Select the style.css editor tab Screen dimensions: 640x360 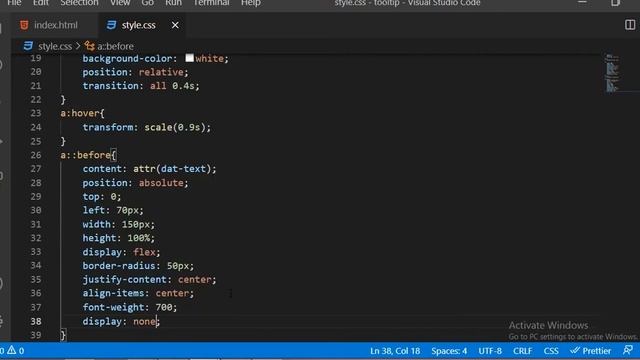coord(138,25)
